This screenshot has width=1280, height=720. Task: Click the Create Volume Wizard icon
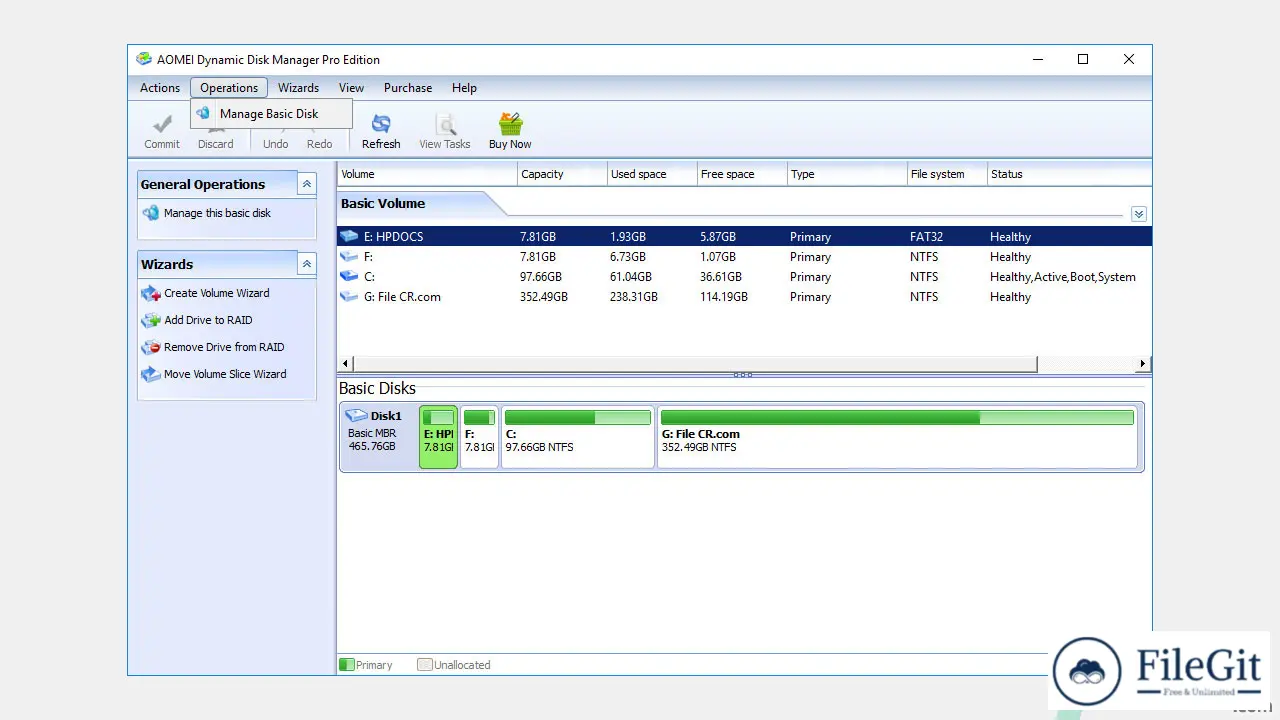(151, 293)
